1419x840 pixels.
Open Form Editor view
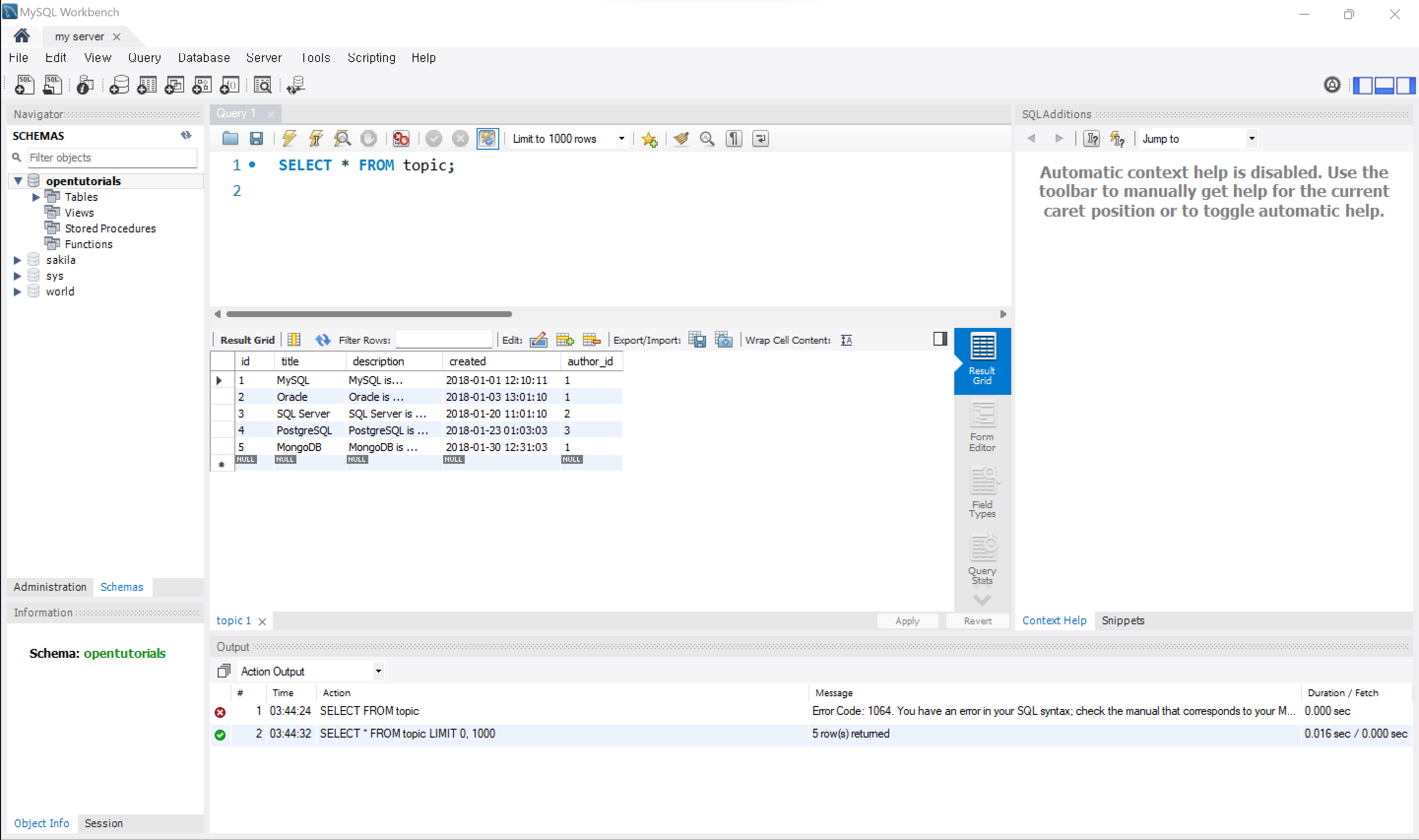point(982,427)
